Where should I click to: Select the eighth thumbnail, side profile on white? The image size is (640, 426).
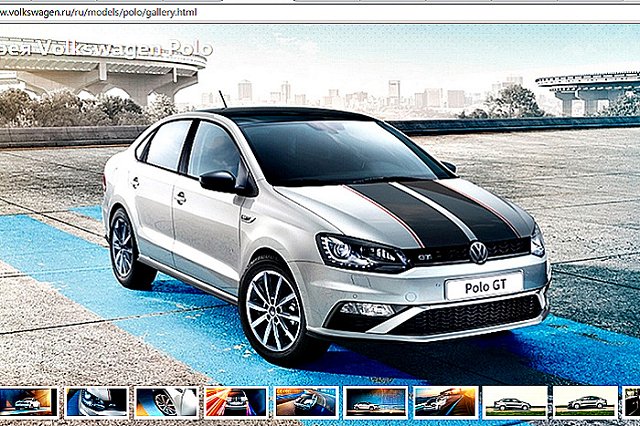[514, 402]
